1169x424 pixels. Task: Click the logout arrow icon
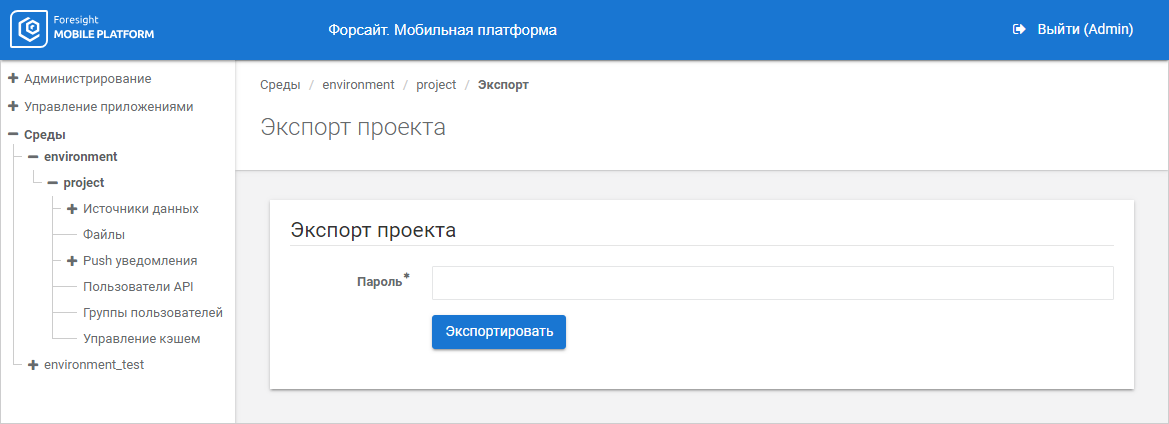[x=1019, y=30]
